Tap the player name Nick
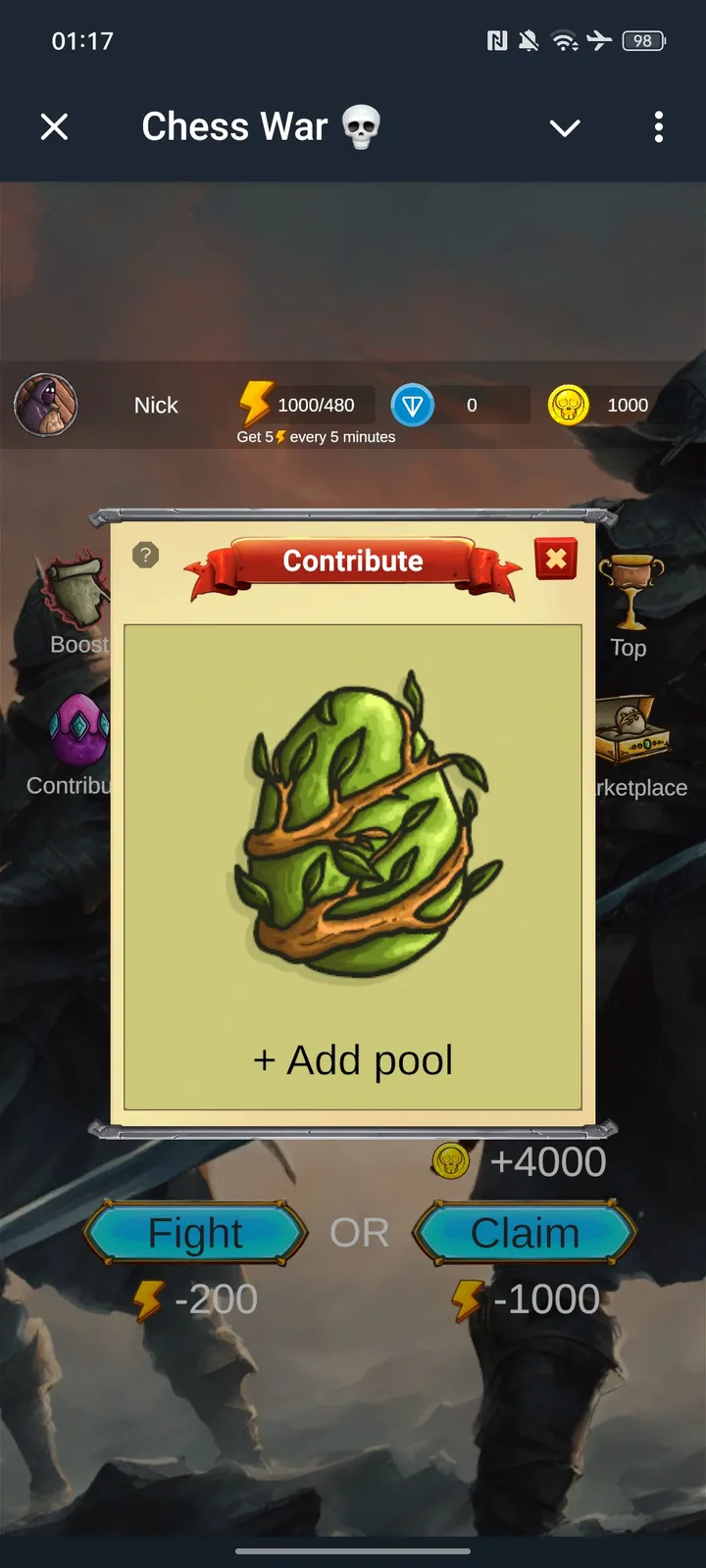706x1568 pixels. tap(156, 405)
